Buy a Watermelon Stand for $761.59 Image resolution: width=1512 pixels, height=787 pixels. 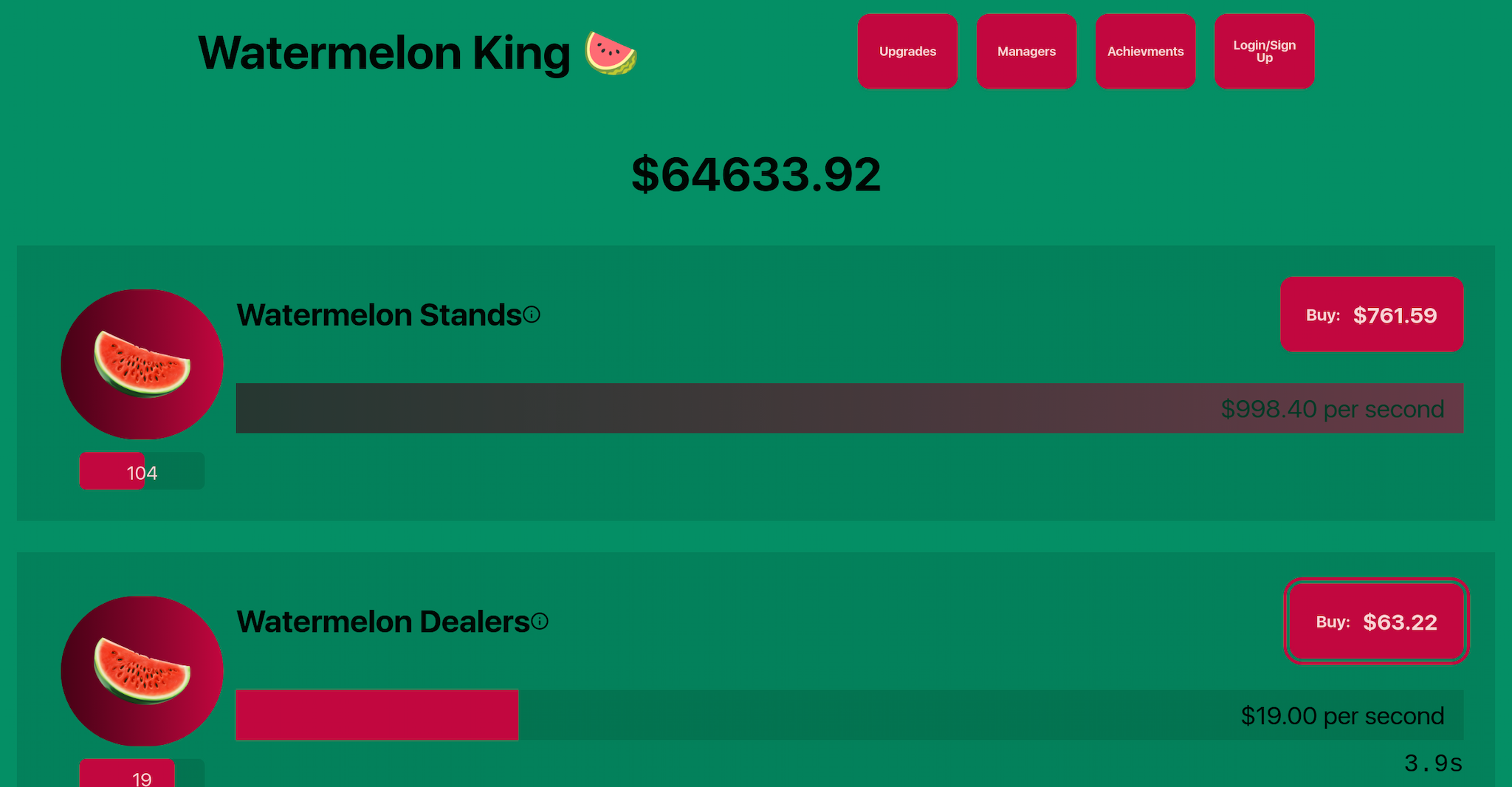click(1372, 315)
